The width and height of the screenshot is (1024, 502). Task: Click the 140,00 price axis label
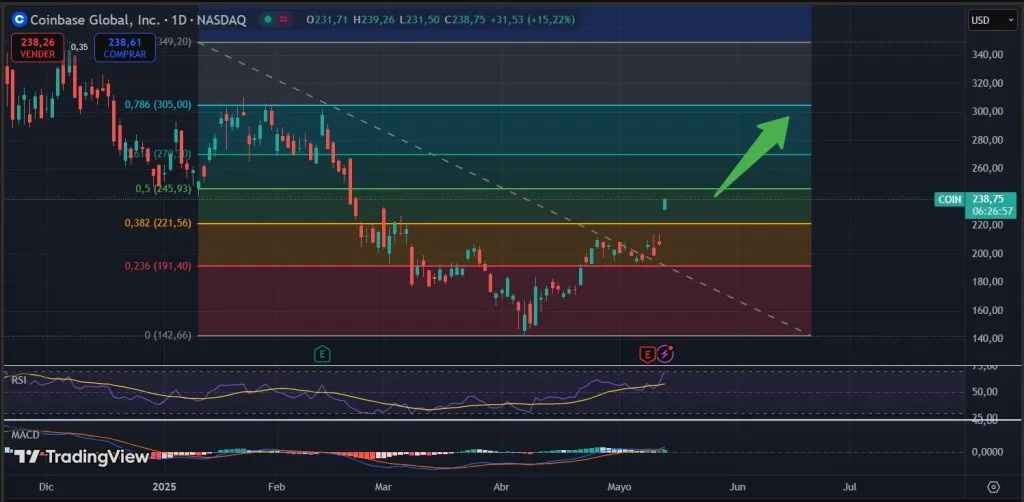coord(987,339)
